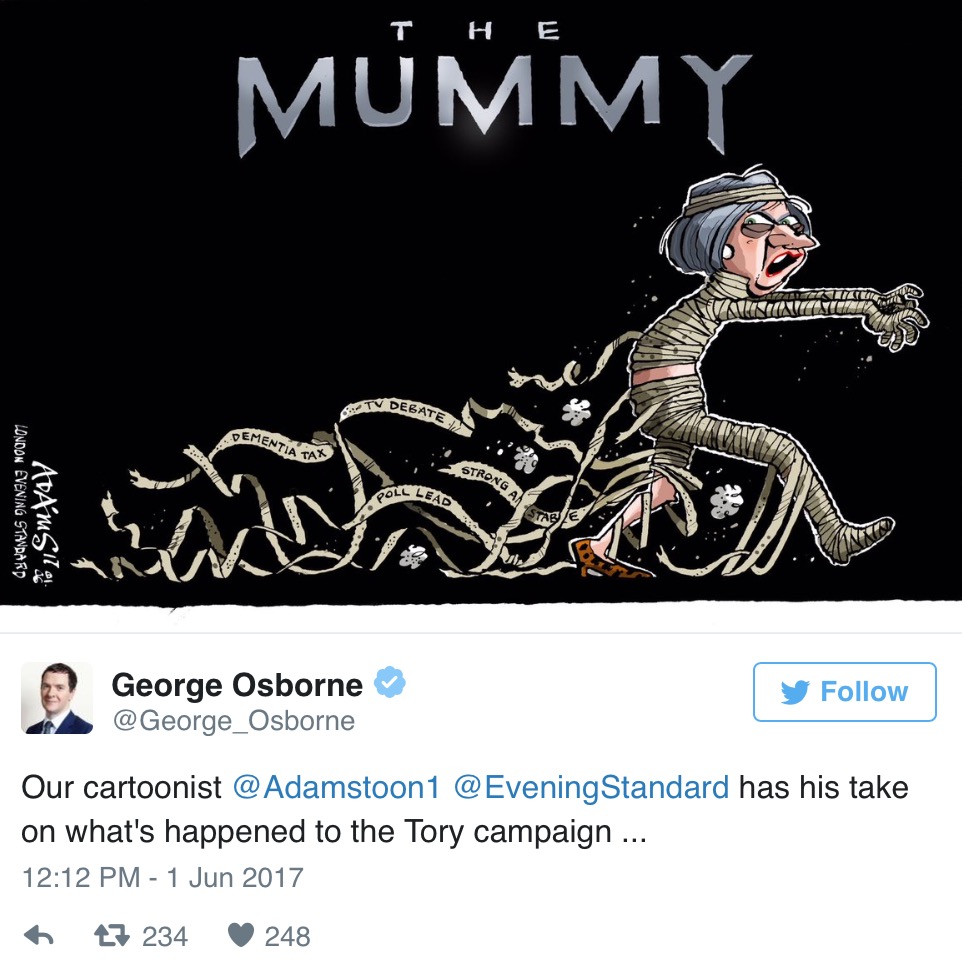
Task: Click the reply arrow icon
Action: coord(39,935)
